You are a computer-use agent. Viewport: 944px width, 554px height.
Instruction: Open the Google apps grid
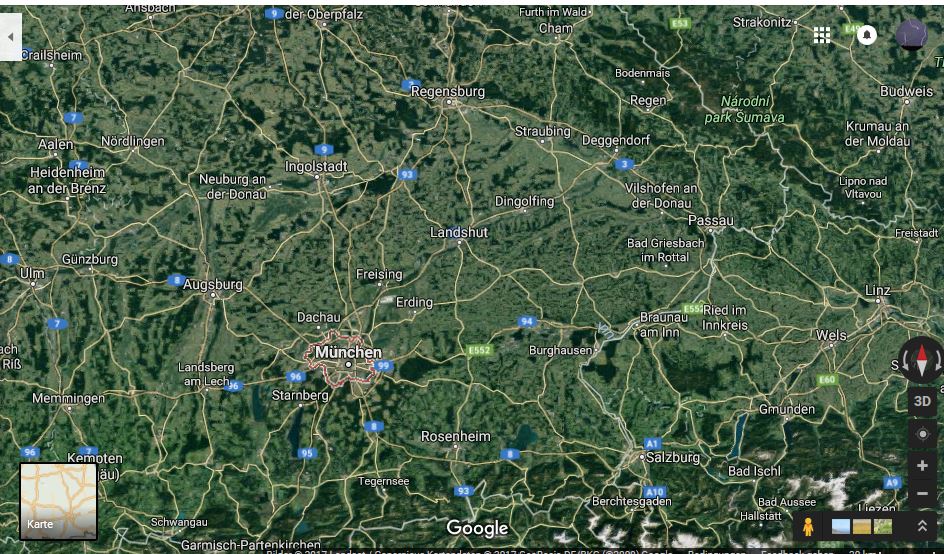[822, 35]
